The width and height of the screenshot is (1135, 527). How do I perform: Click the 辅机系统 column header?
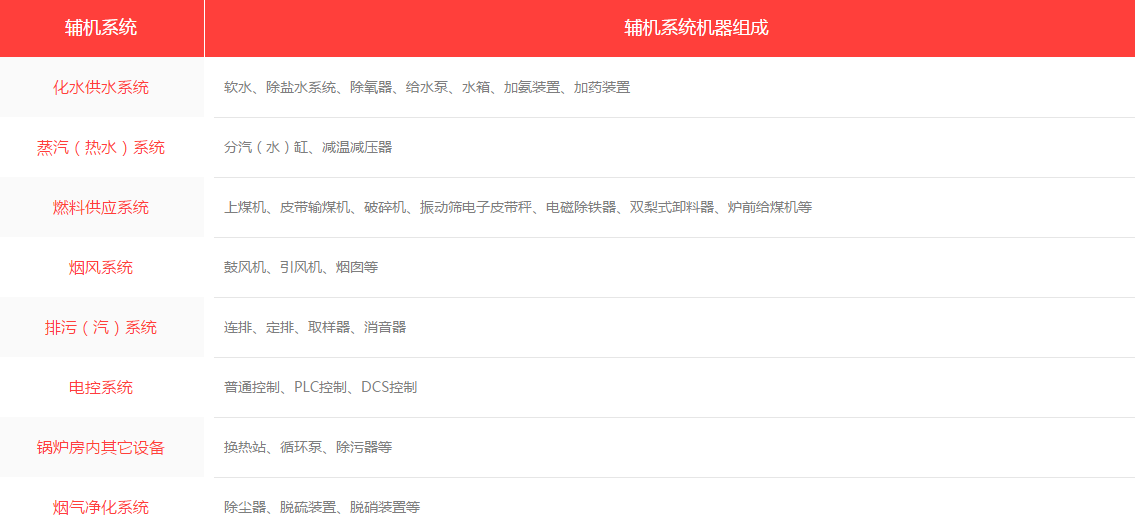pos(101,28)
